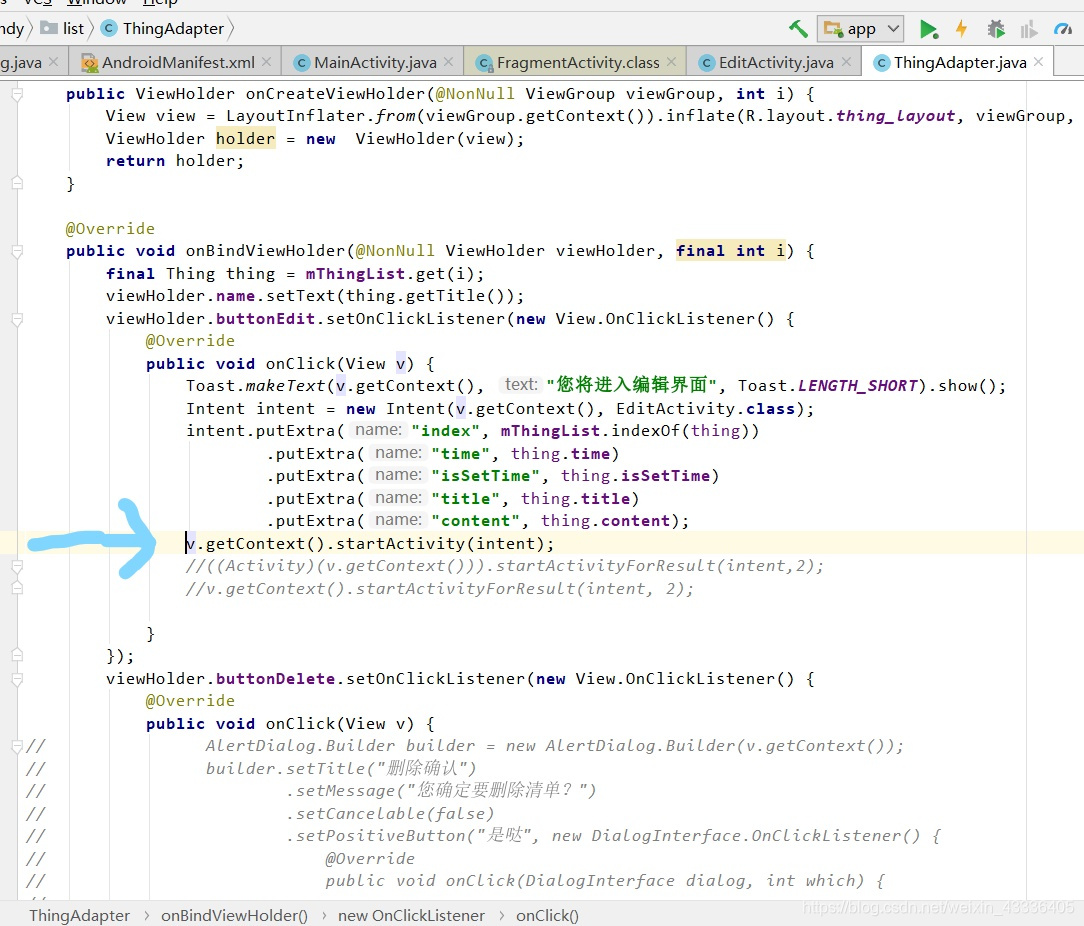Click the ThingAdapter class icon in breadcrumb

109,28
